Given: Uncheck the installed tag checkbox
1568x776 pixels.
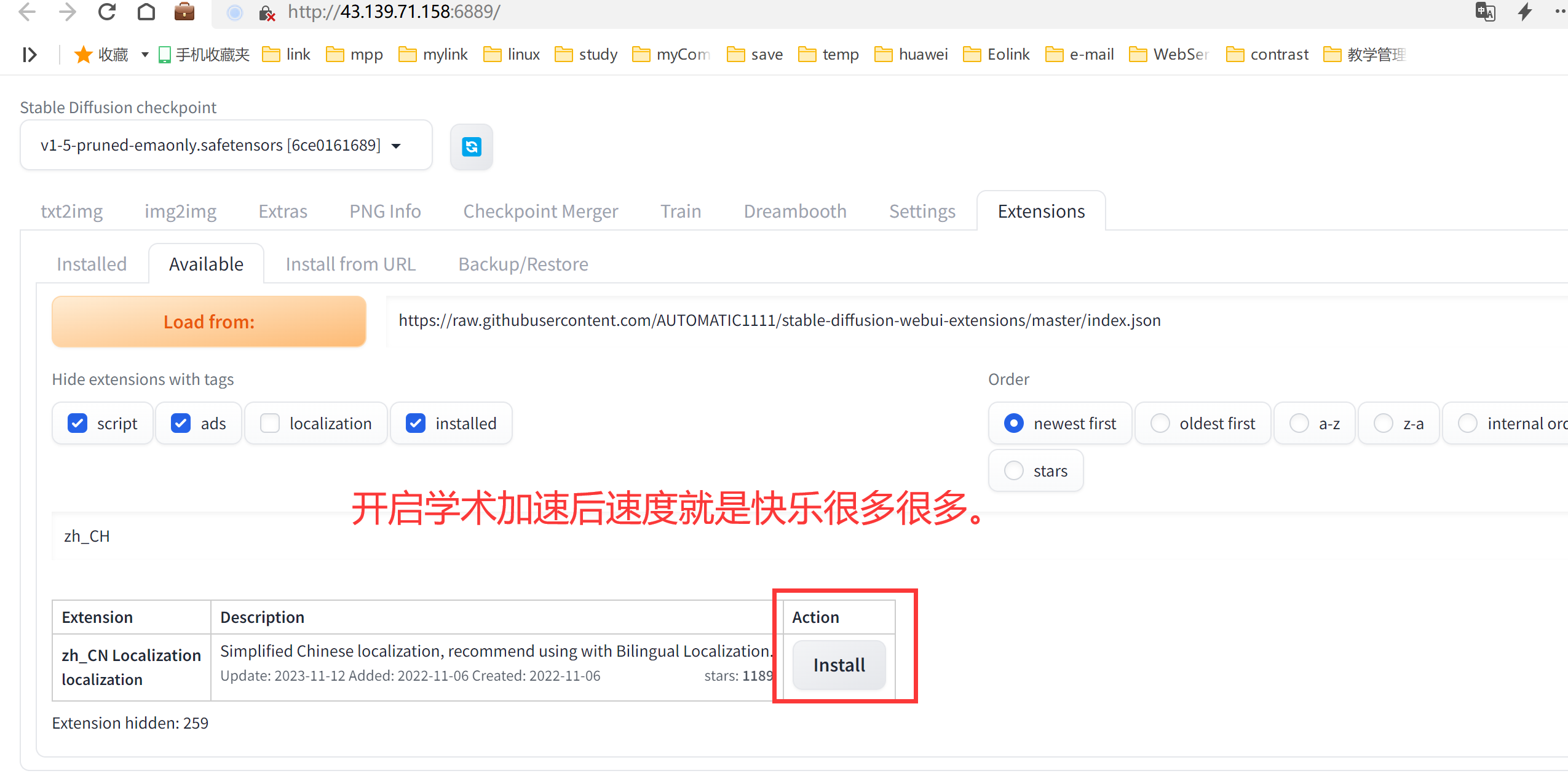Looking at the screenshot, I should click(416, 423).
